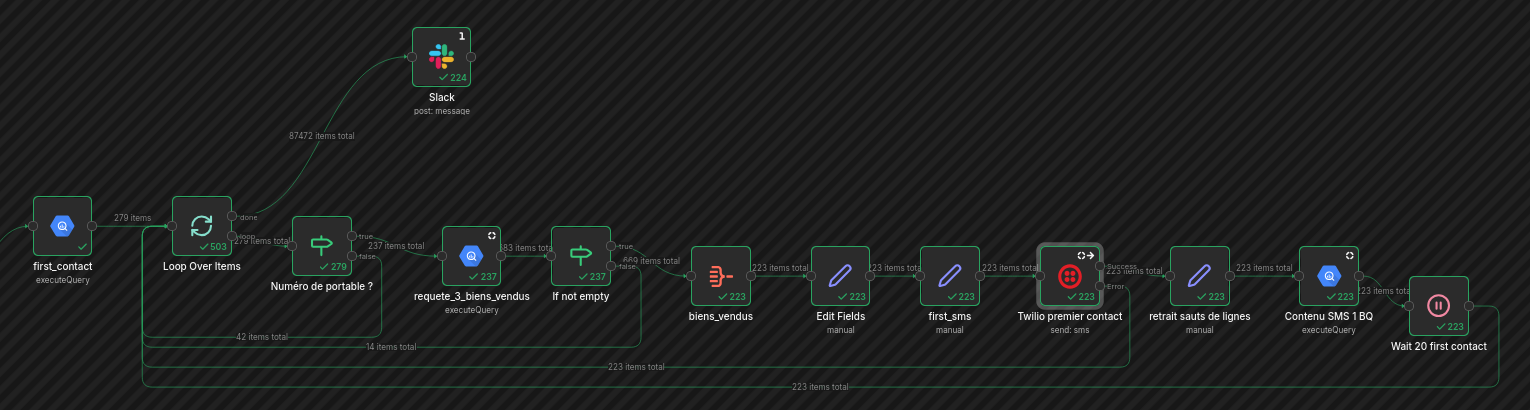Click the Slack node label
Image resolution: width=1530 pixels, height=410 pixels.
(x=442, y=97)
